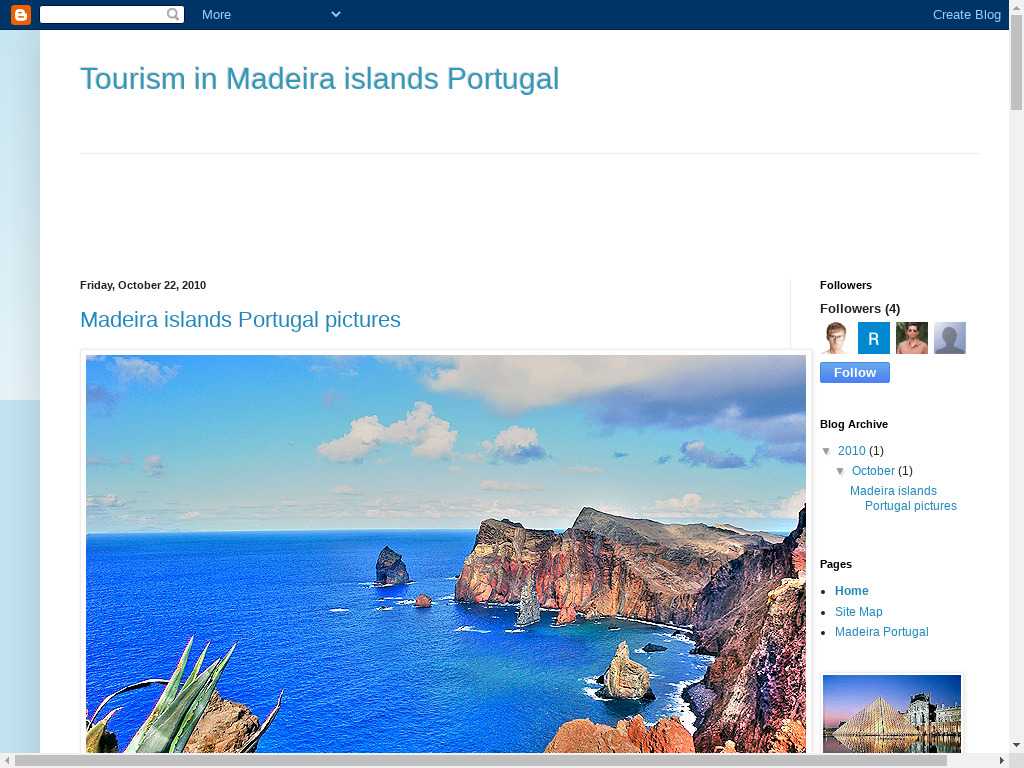
Task: Click the orange Blogger logo icon
Action: point(21,14)
